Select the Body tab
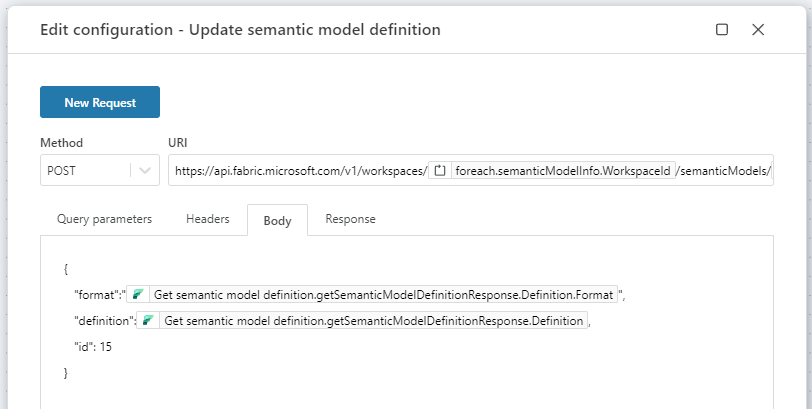This screenshot has height=409, width=812. (277, 220)
